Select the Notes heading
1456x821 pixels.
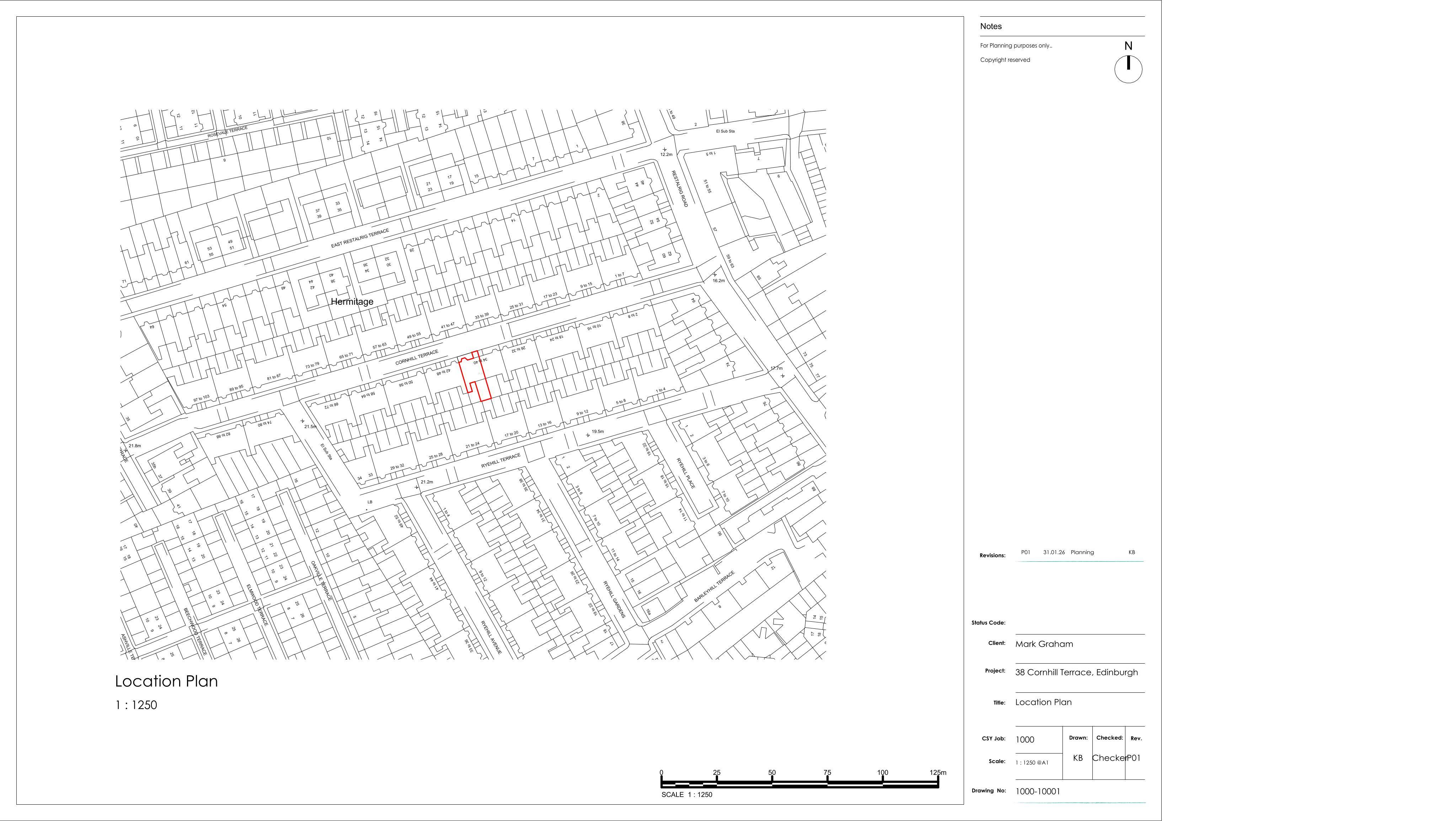click(x=991, y=27)
